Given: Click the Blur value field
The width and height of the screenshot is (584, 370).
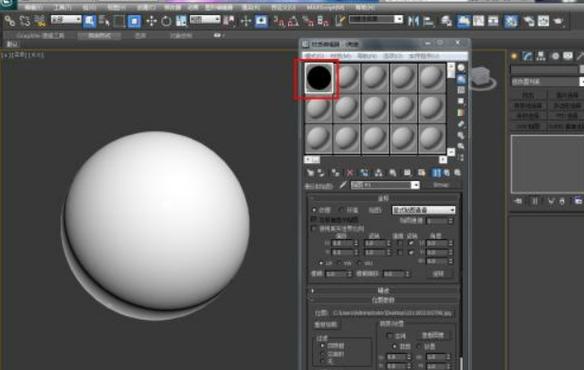Looking at the screenshot, I should tap(336, 274).
